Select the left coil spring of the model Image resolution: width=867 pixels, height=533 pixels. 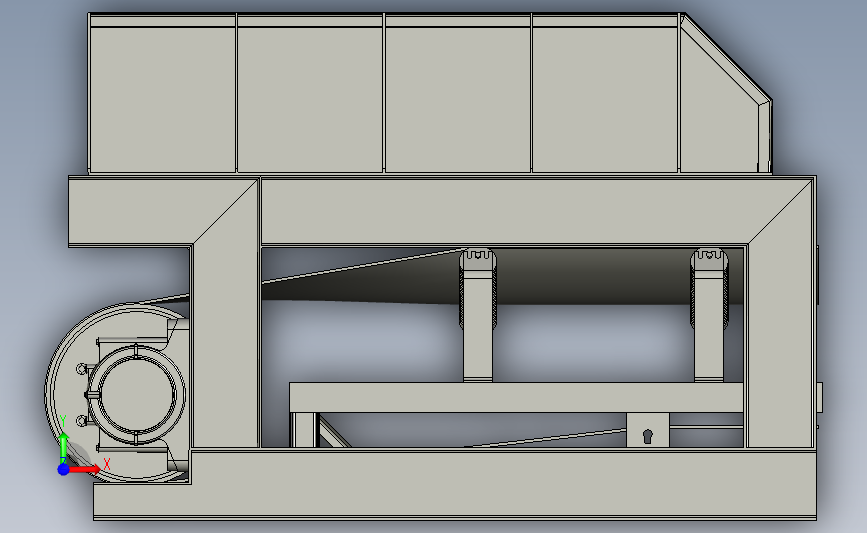pyautogui.click(x=478, y=290)
